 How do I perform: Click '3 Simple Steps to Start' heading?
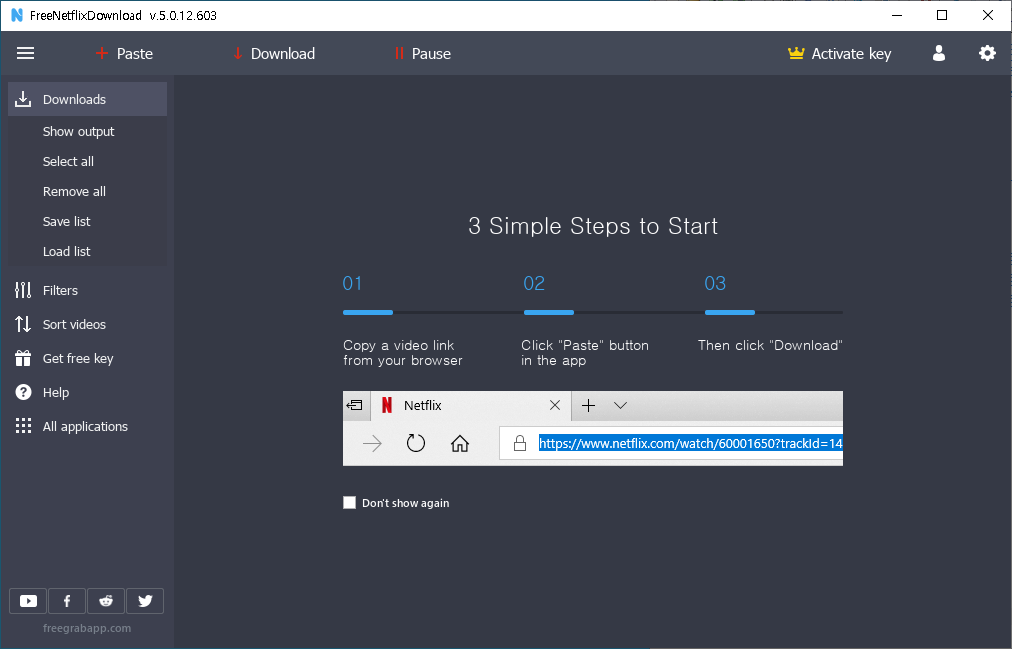pyautogui.click(x=592, y=226)
